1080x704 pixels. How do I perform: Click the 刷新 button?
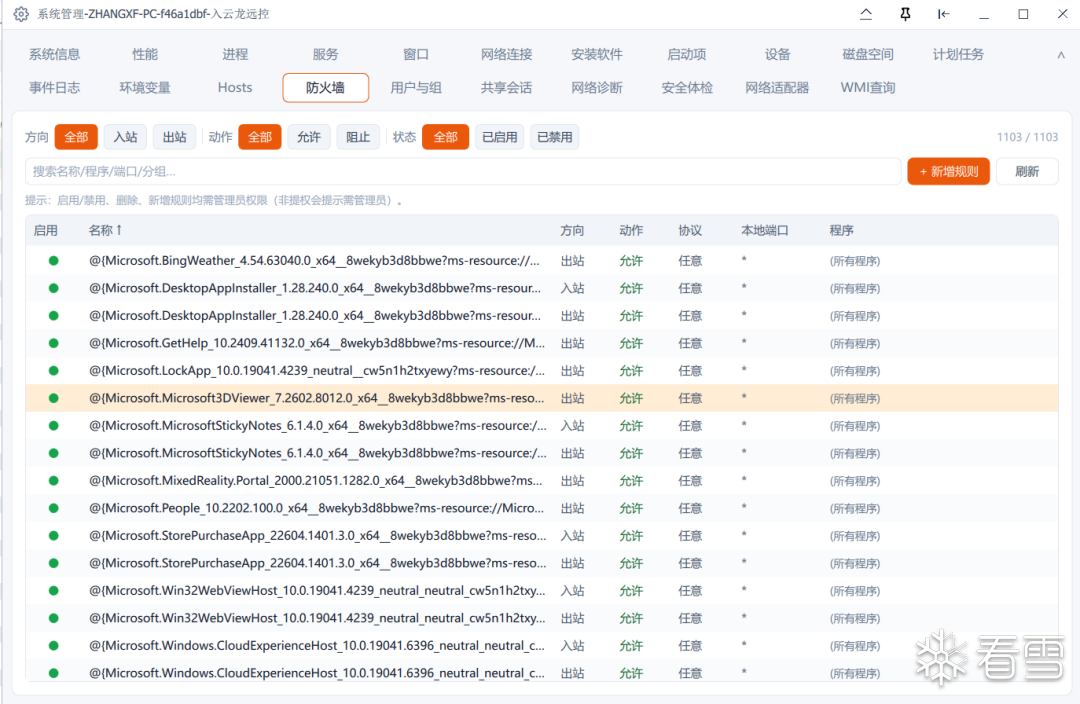1027,172
